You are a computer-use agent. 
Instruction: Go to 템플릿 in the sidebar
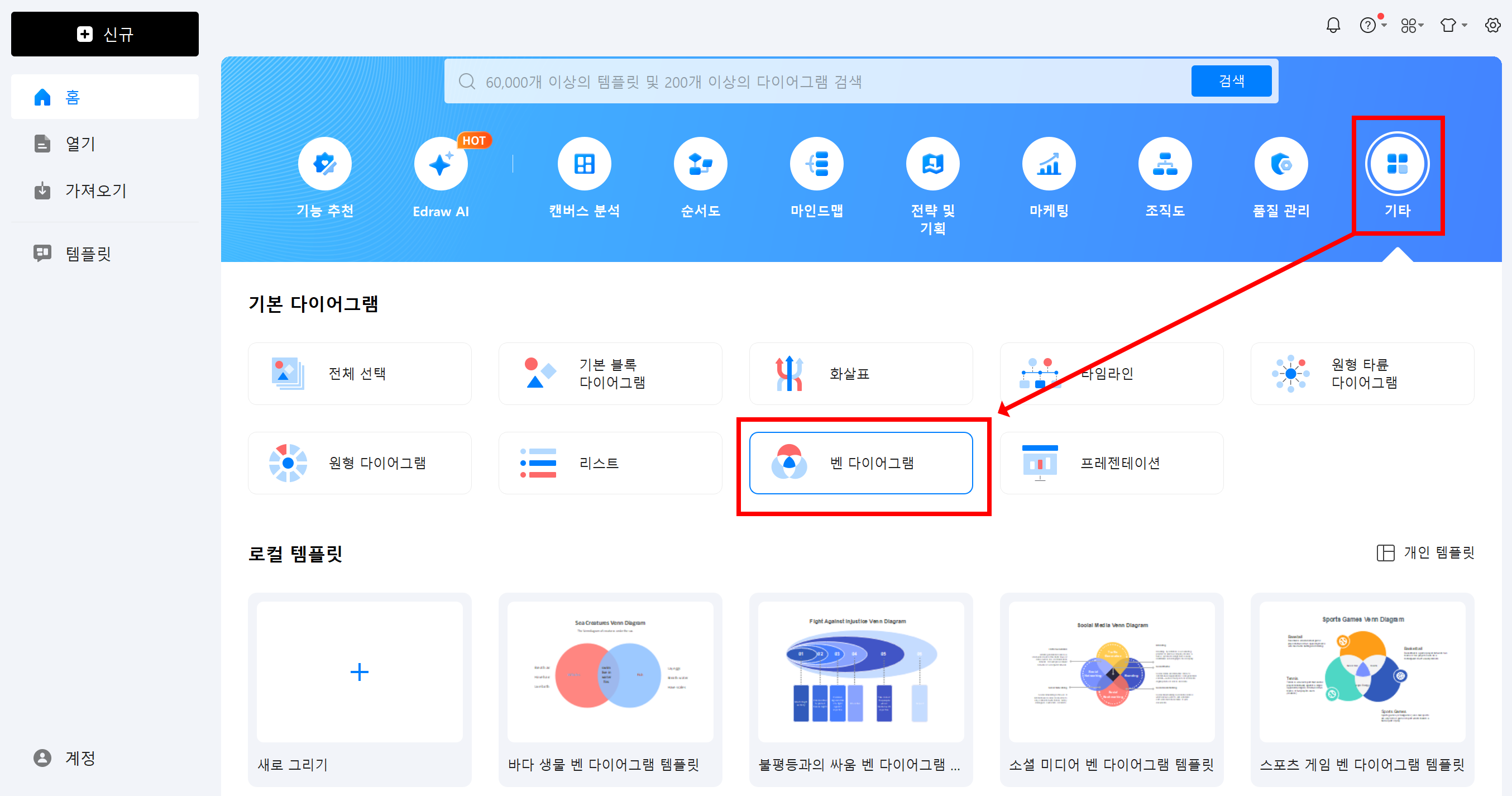pos(104,254)
